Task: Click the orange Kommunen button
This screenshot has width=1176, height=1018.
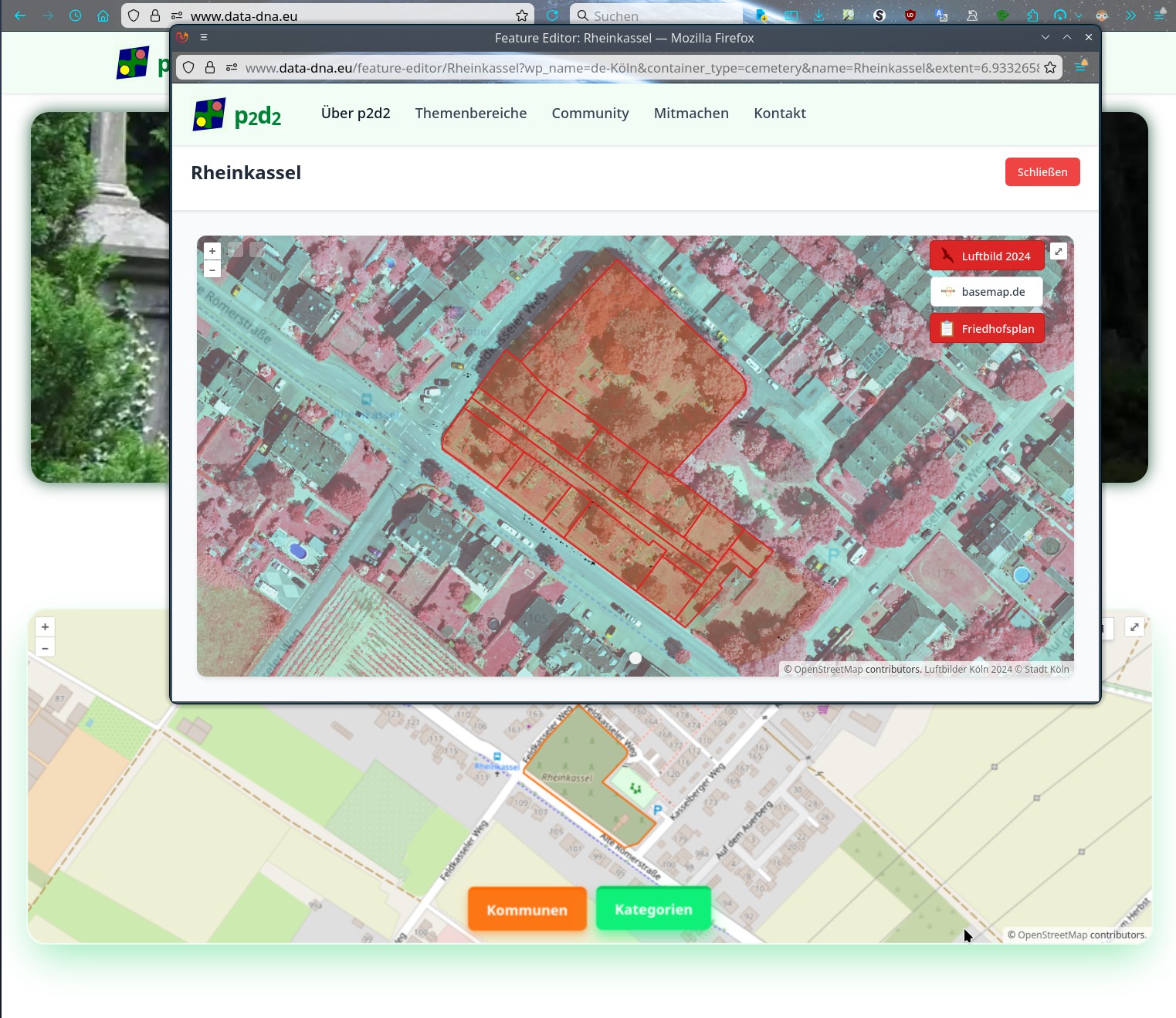Action: 527,910
